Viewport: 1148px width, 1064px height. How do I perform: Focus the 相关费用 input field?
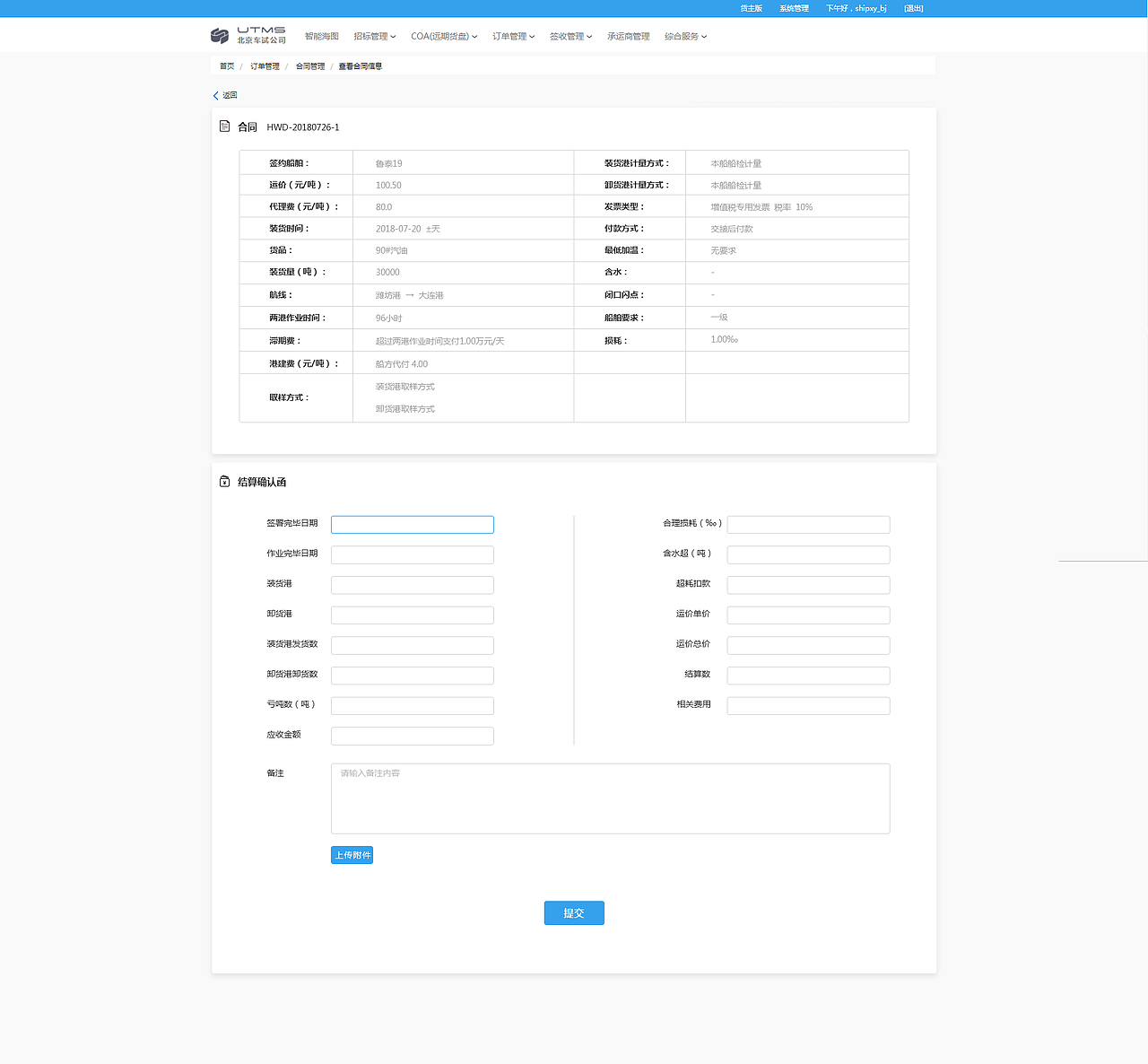[x=808, y=706]
